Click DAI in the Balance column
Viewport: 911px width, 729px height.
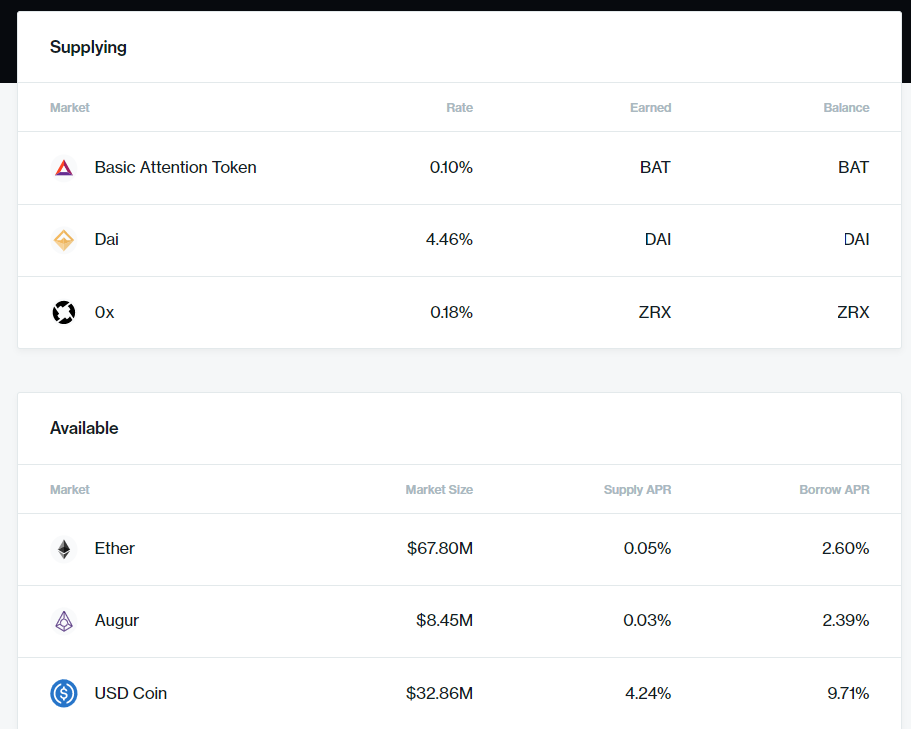click(856, 239)
